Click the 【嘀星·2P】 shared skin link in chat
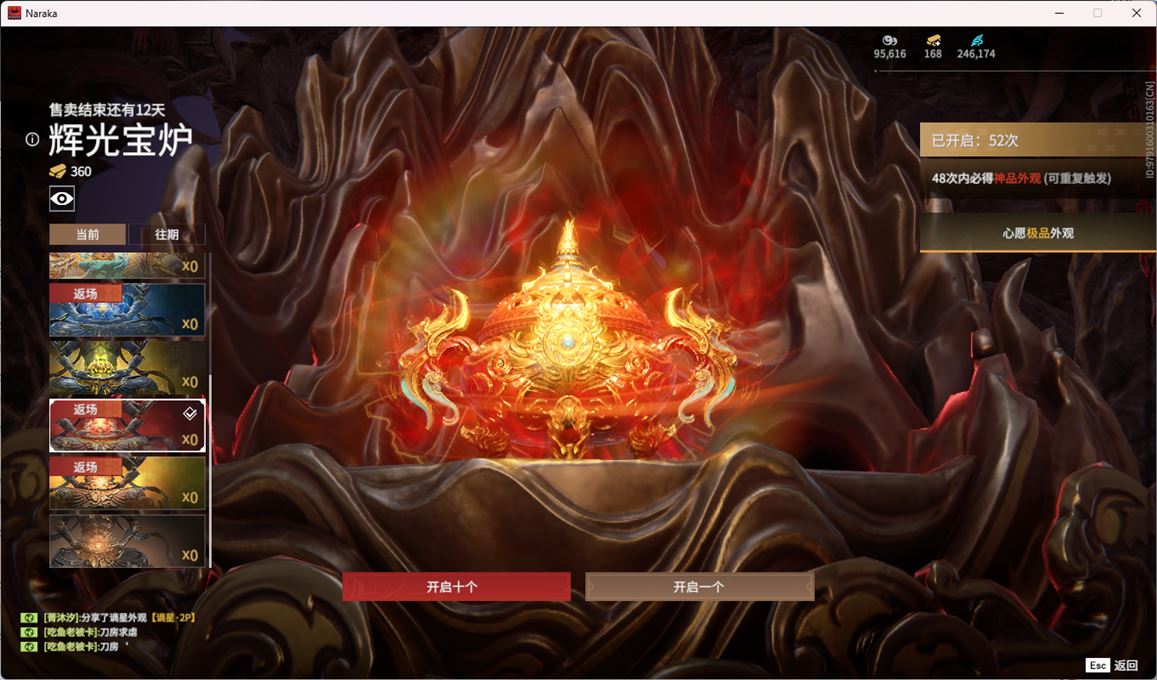 click(x=173, y=617)
